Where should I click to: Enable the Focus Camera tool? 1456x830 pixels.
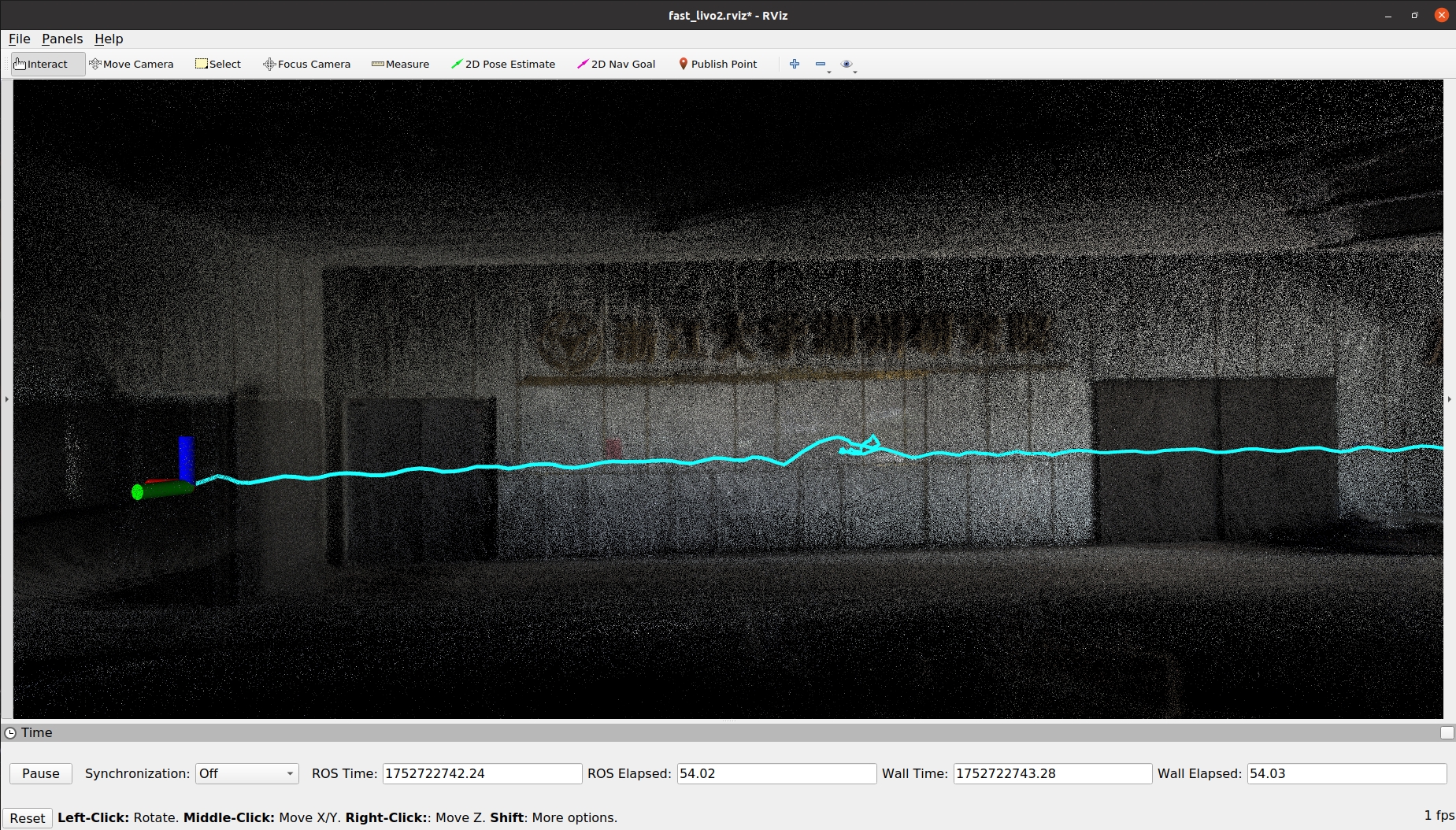[306, 65]
